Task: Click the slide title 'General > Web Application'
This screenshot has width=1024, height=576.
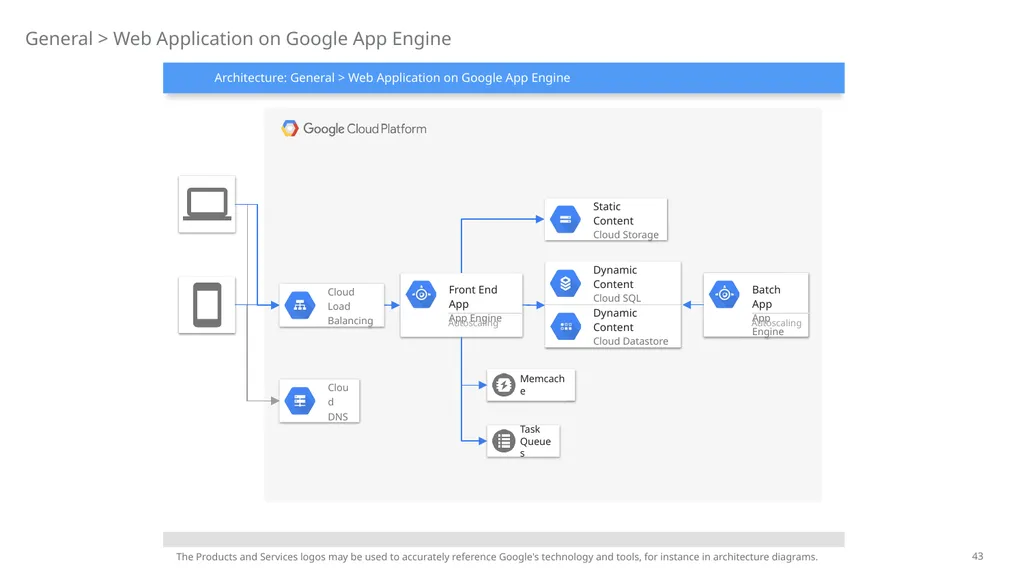Action: pyautogui.click(x=238, y=39)
